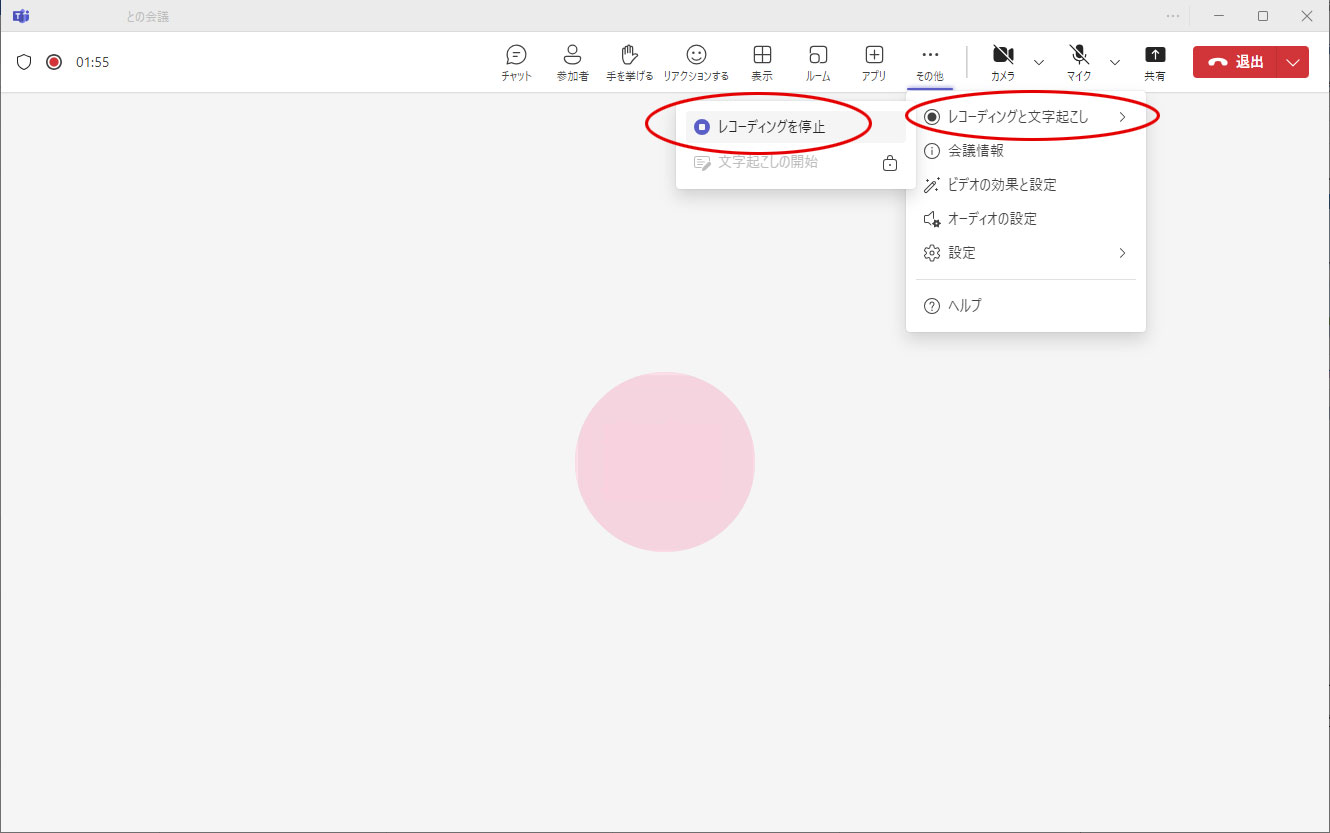This screenshot has width=1330, height=833.
Task: Open the view (表示) layout options
Action: pos(762,62)
